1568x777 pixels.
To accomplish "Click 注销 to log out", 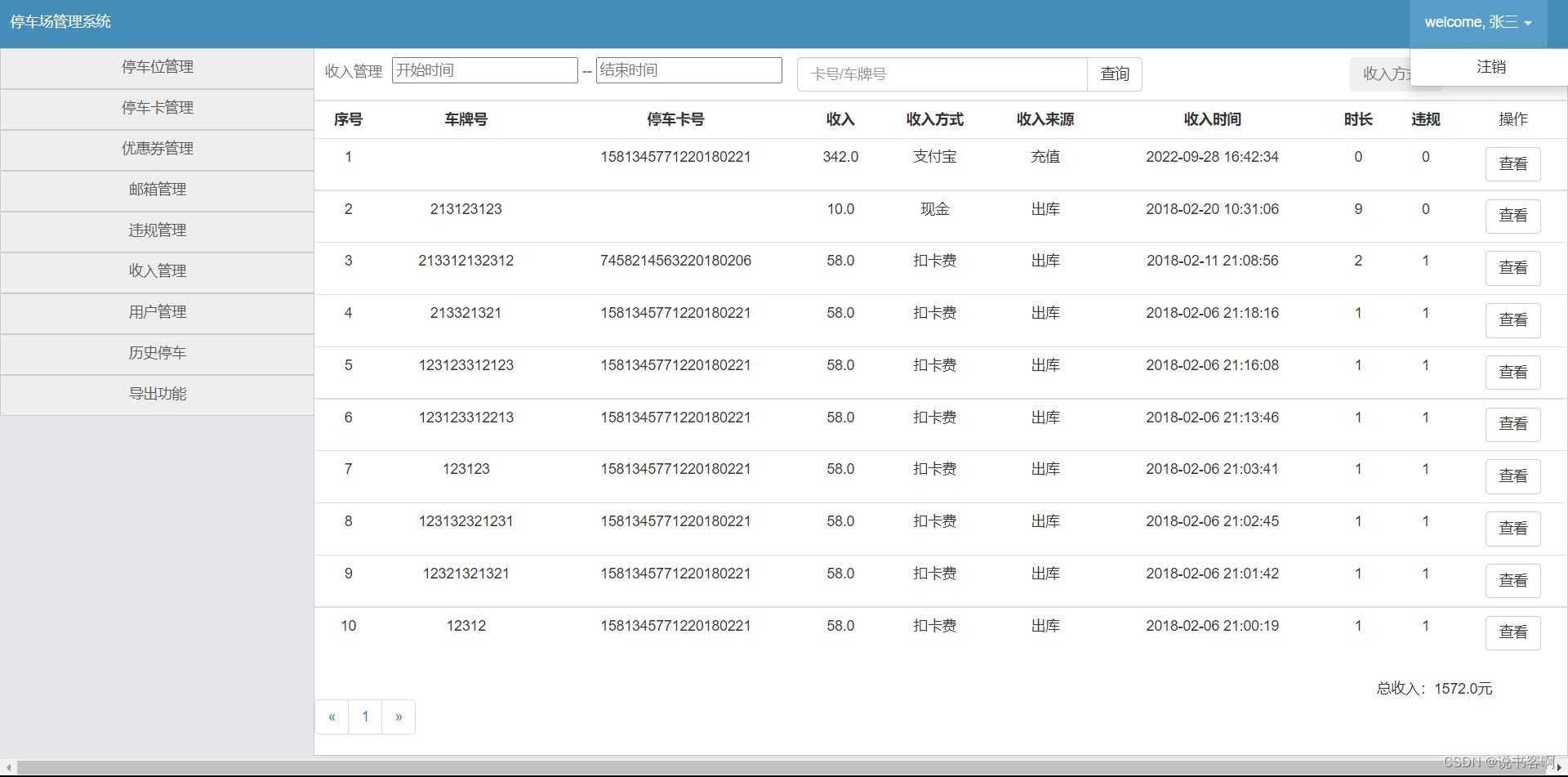I will 1490,67.
